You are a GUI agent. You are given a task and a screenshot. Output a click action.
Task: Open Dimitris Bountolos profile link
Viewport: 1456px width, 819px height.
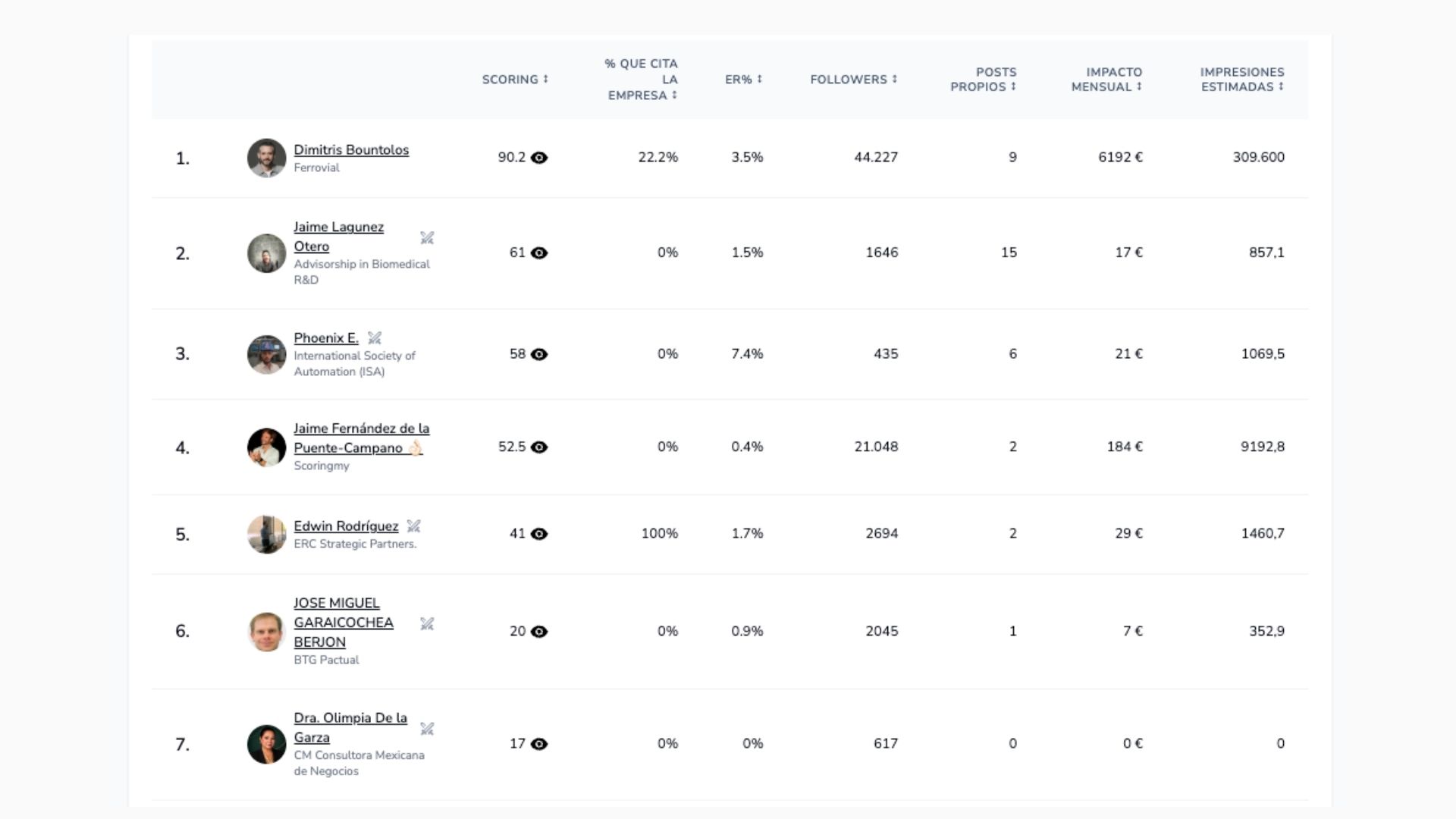pyautogui.click(x=351, y=150)
